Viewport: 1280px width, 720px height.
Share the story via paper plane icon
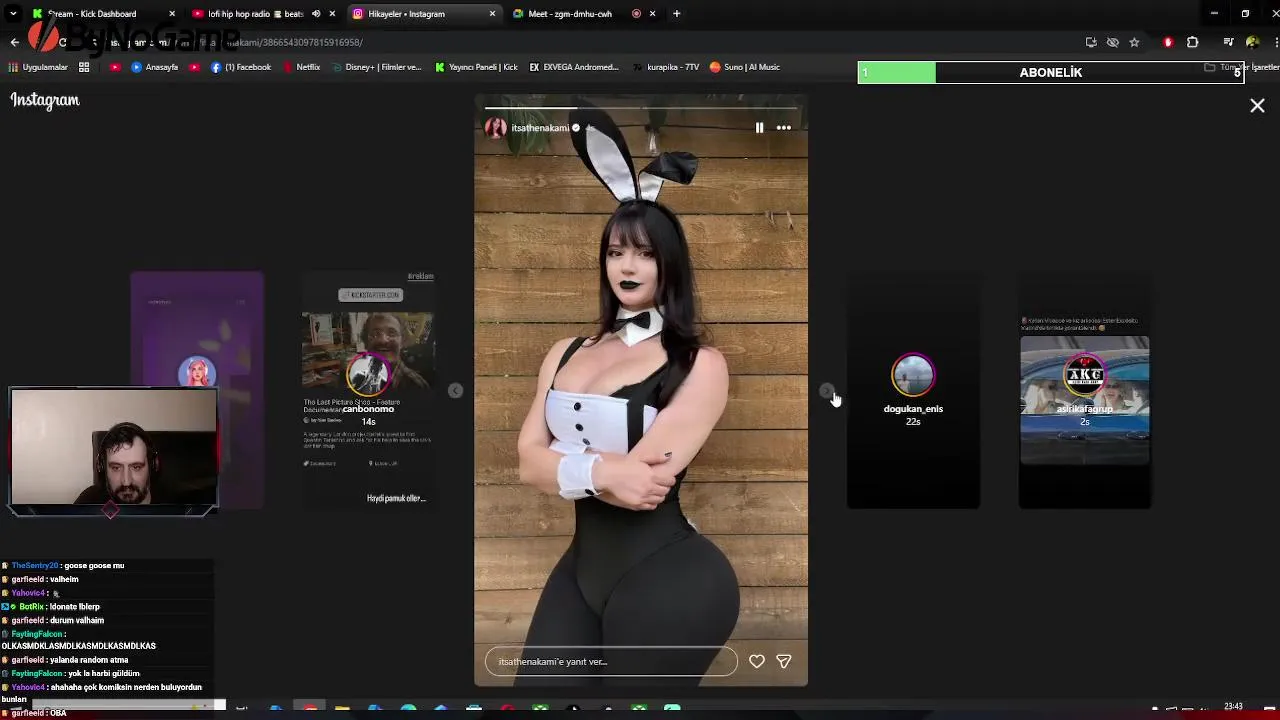pos(784,661)
